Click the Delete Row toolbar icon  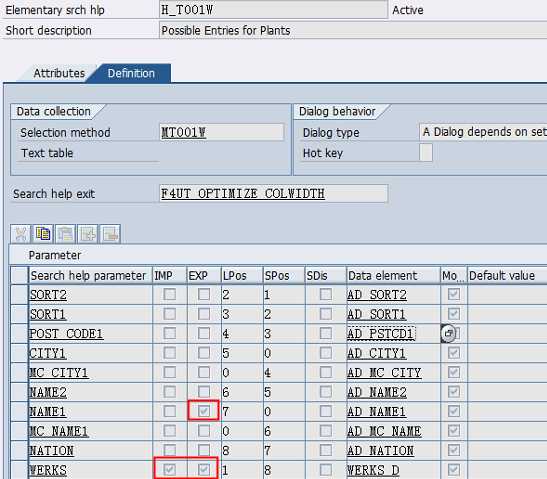click(110, 233)
